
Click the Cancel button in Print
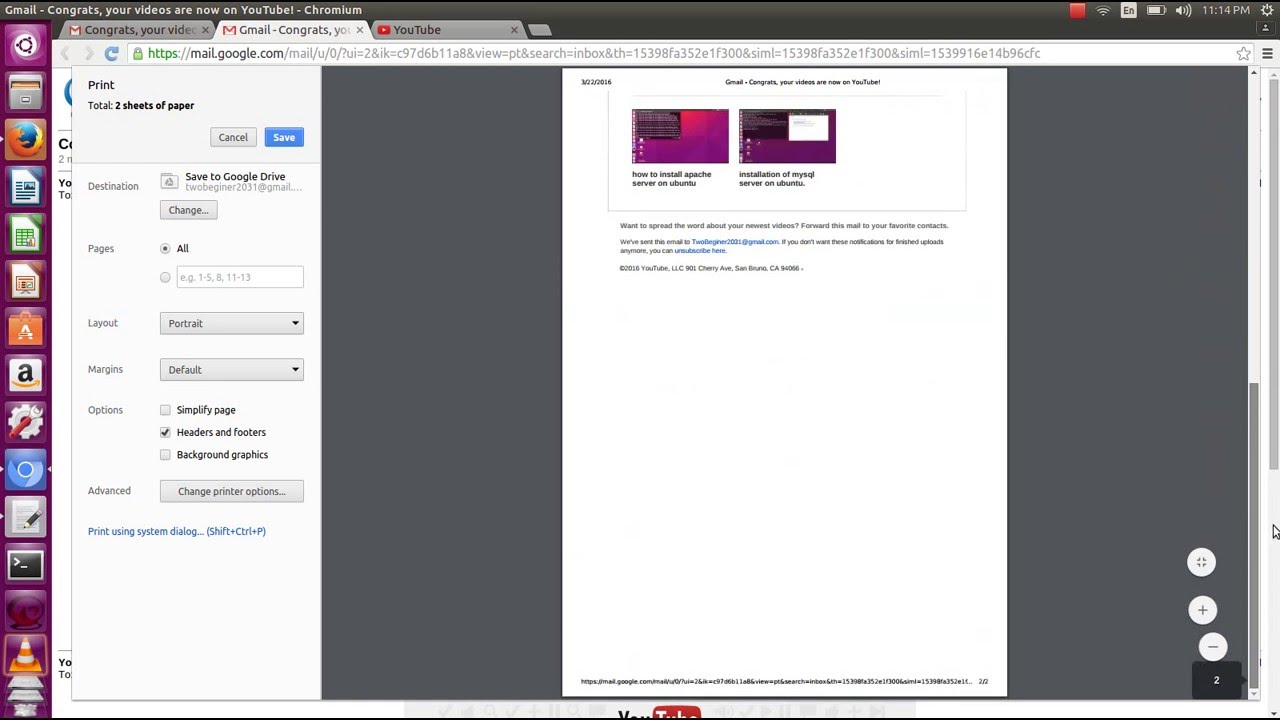(x=233, y=137)
